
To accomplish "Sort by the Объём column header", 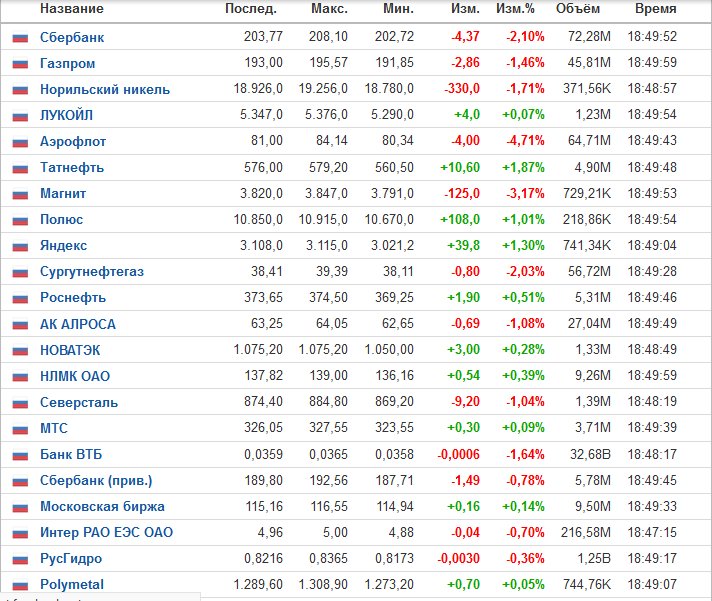I will click(578, 9).
